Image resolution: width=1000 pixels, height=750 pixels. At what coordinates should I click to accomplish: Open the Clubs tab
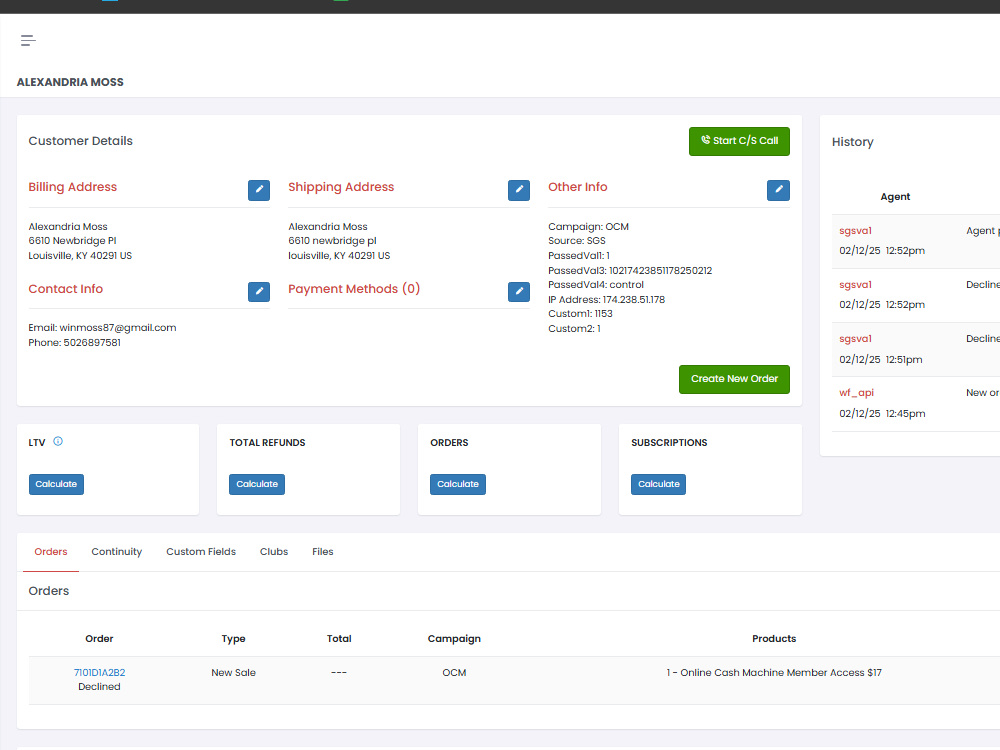(274, 552)
